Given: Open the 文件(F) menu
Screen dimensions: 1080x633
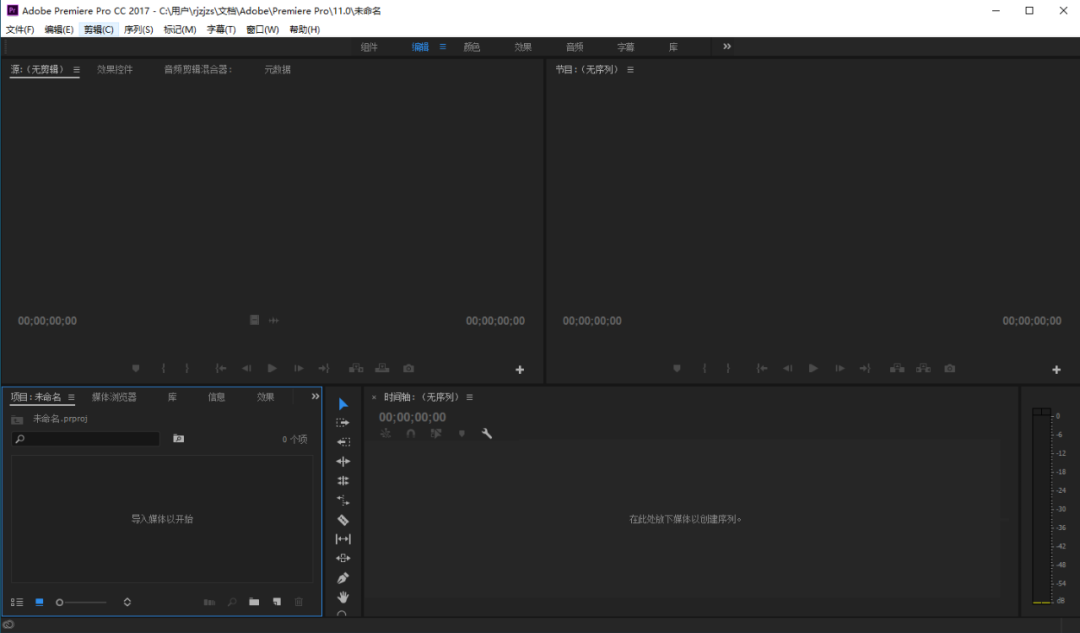Looking at the screenshot, I should pyautogui.click(x=20, y=30).
